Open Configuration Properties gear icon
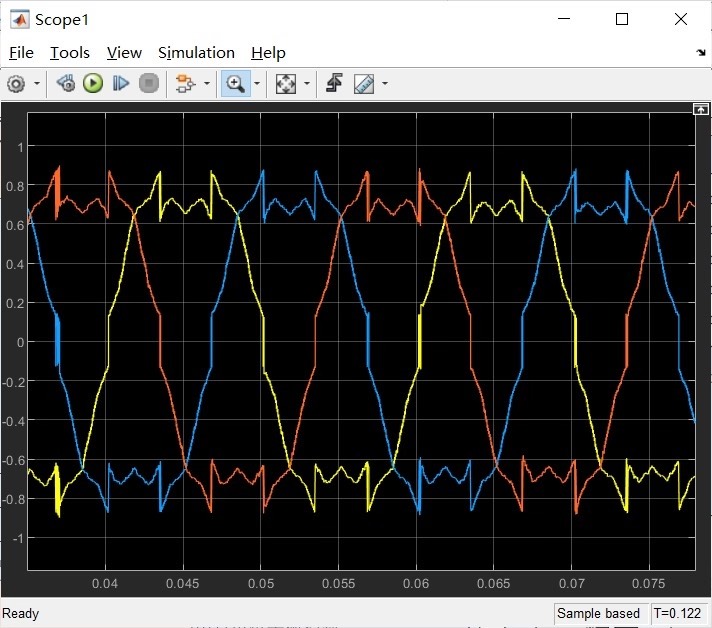Screen dimensions: 712x628 pos(16,84)
